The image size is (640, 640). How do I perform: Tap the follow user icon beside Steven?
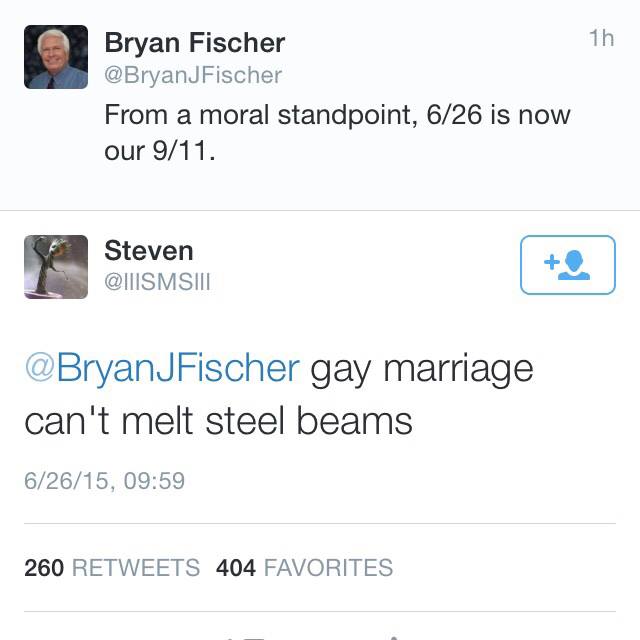567,265
